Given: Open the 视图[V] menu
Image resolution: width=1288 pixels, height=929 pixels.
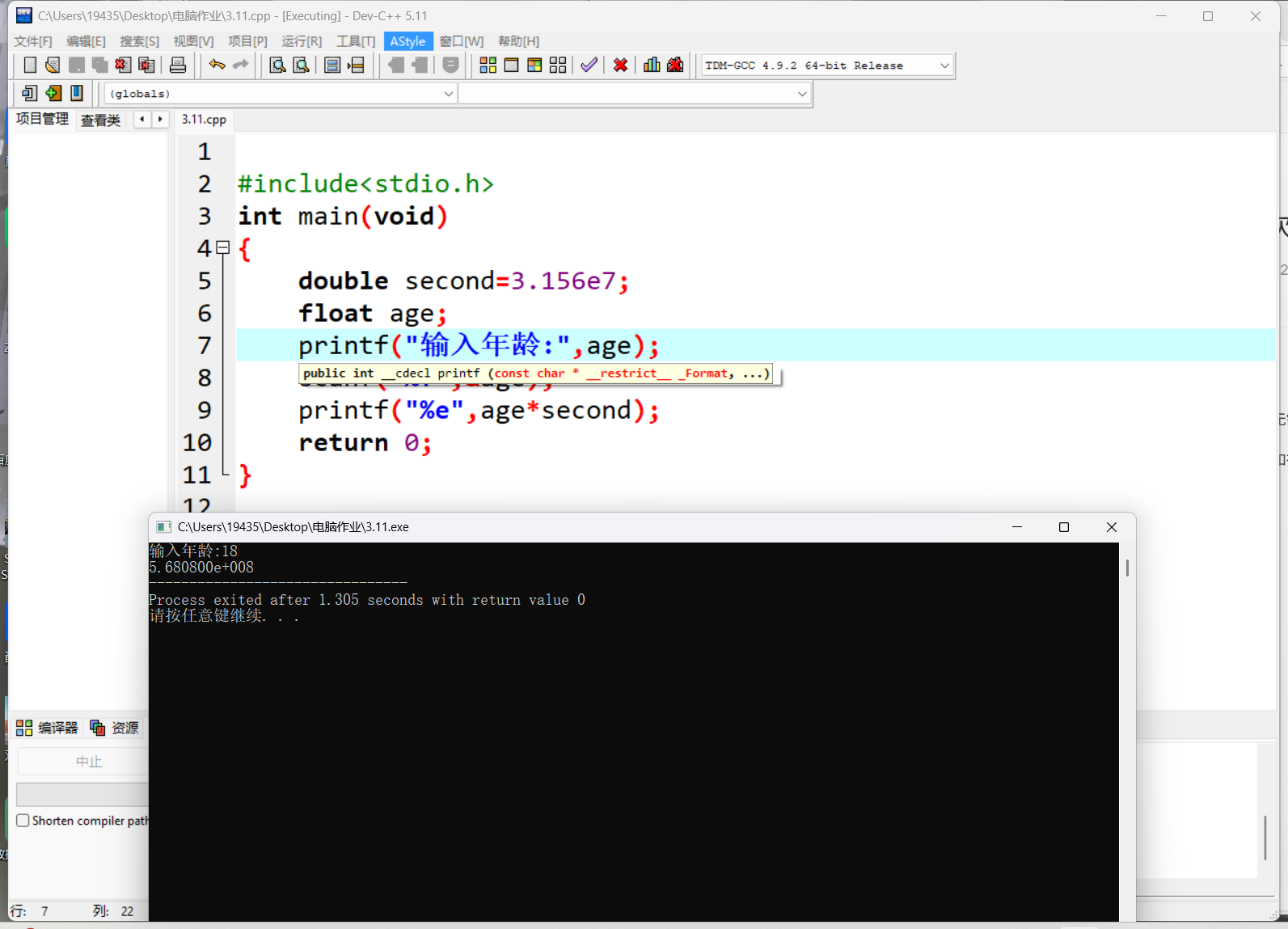Looking at the screenshot, I should [193, 41].
